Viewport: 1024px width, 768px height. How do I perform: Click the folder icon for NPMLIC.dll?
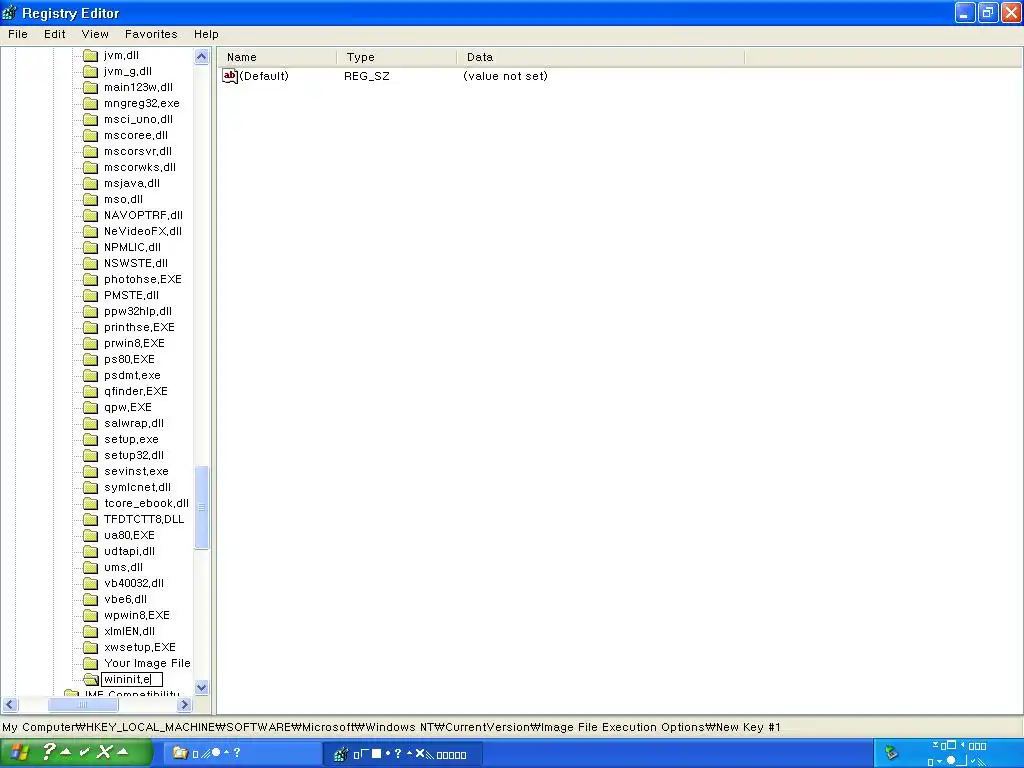pyautogui.click(x=91, y=248)
